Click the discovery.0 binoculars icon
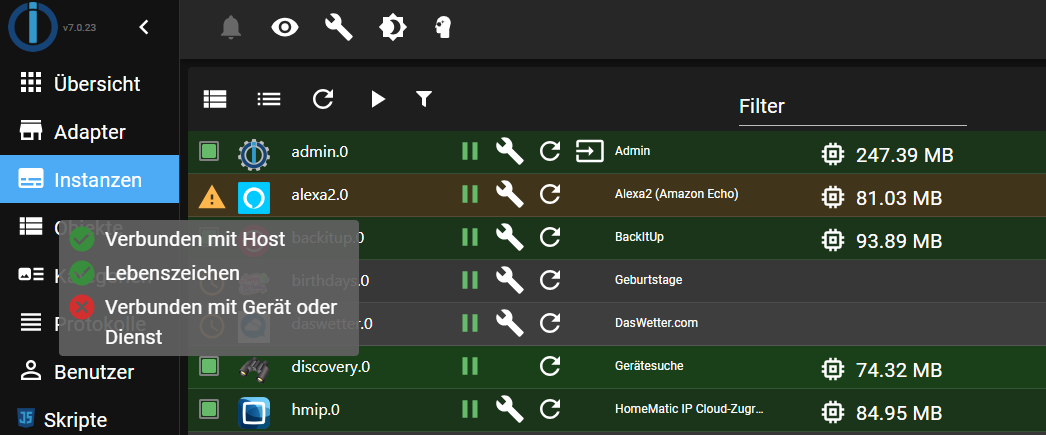 click(x=254, y=369)
